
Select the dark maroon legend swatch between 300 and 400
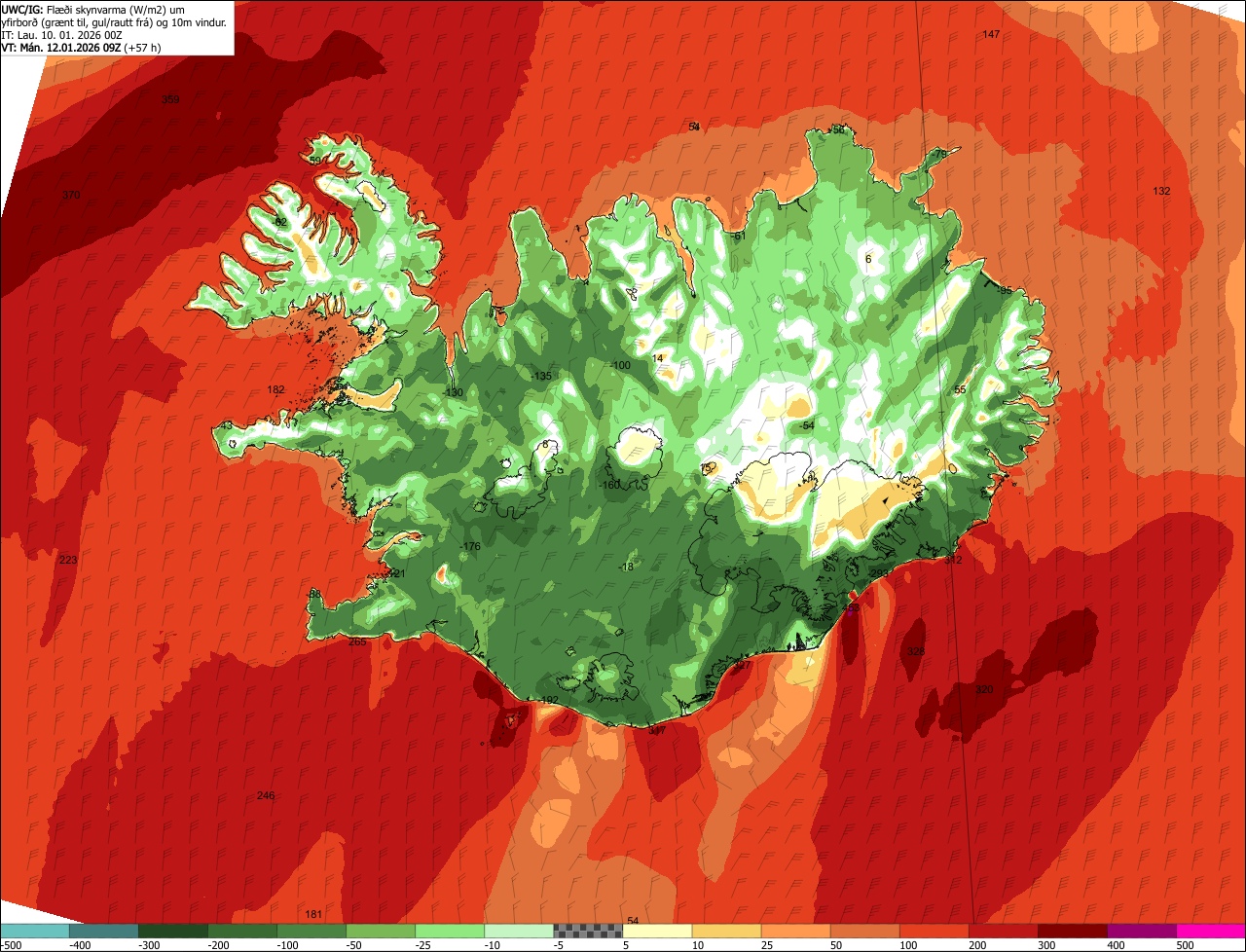(1073, 931)
